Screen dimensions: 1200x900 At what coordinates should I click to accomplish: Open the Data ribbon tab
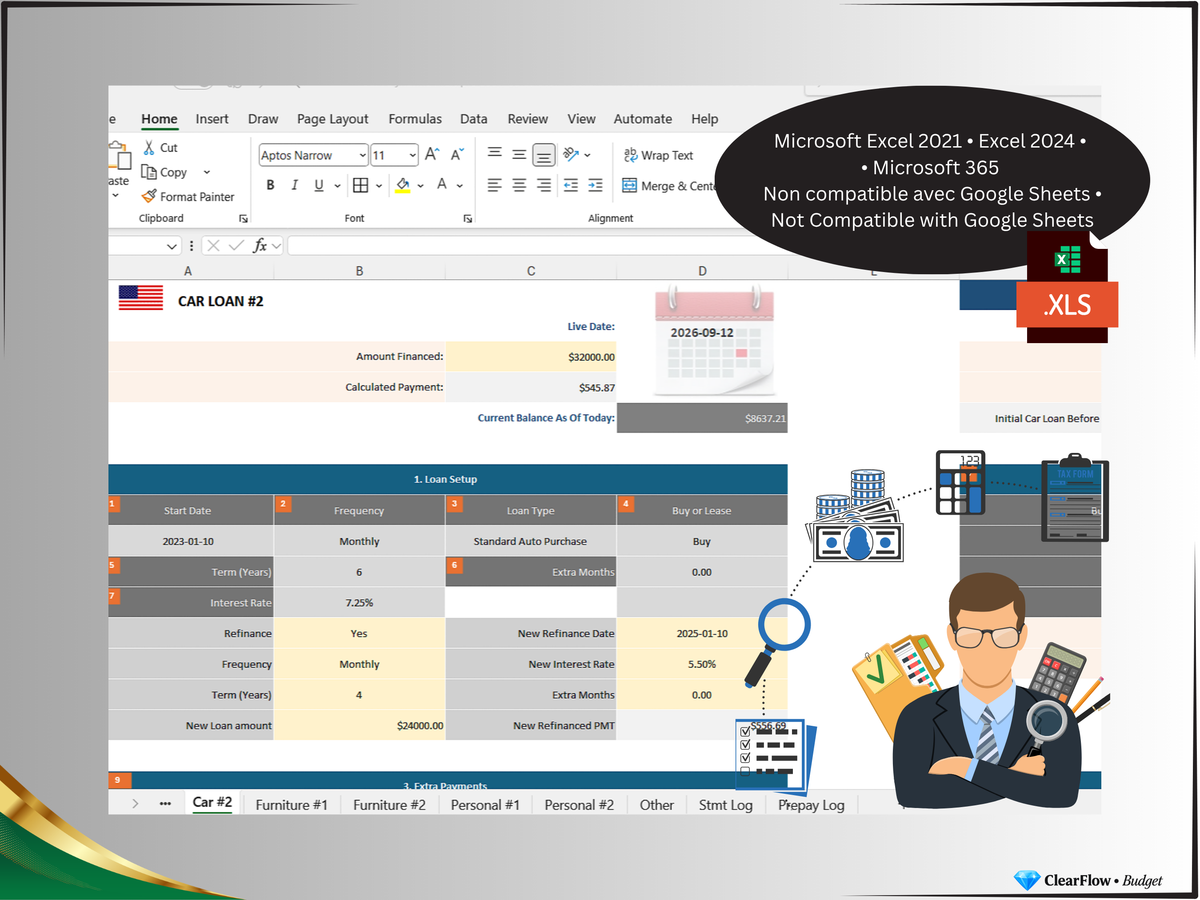(474, 119)
